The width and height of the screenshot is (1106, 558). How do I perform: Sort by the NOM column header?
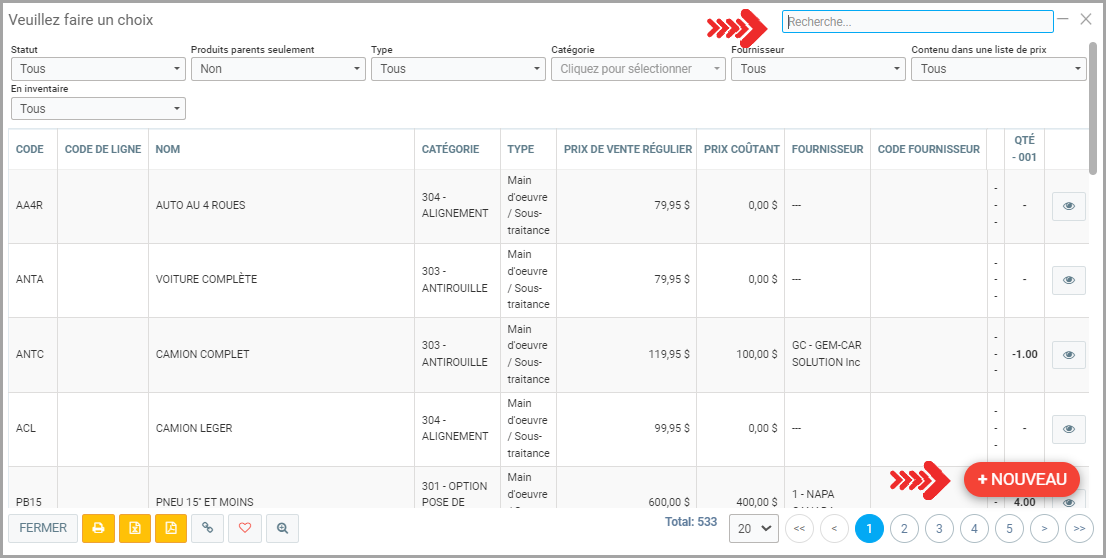[168, 150]
